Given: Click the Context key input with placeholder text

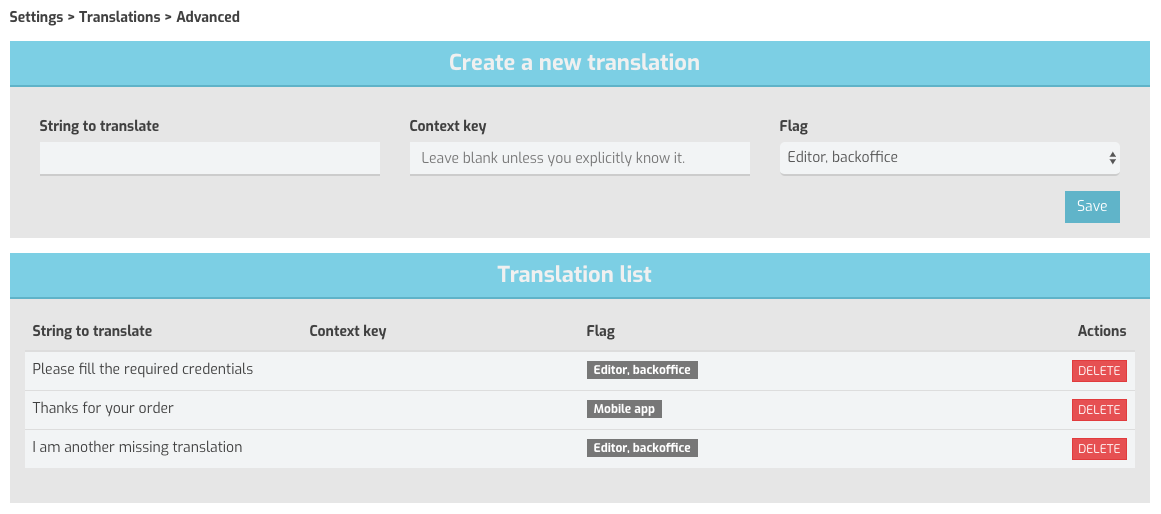Looking at the screenshot, I should click(x=579, y=158).
